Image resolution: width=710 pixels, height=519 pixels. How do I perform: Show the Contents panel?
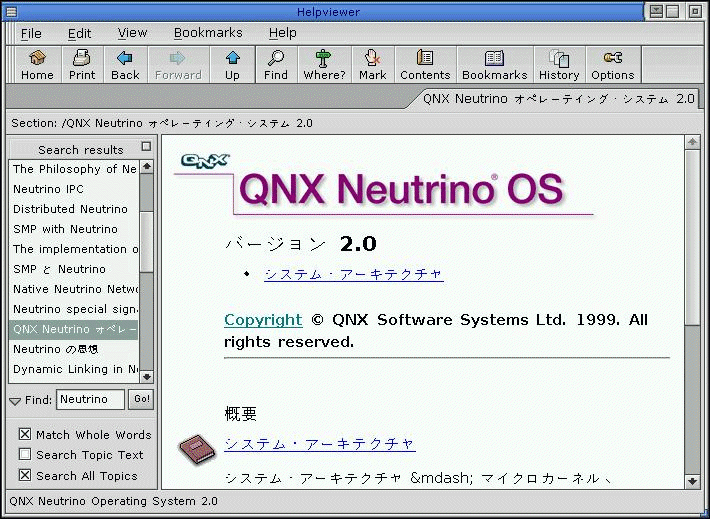pyautogui.click(x=425, y=65)
